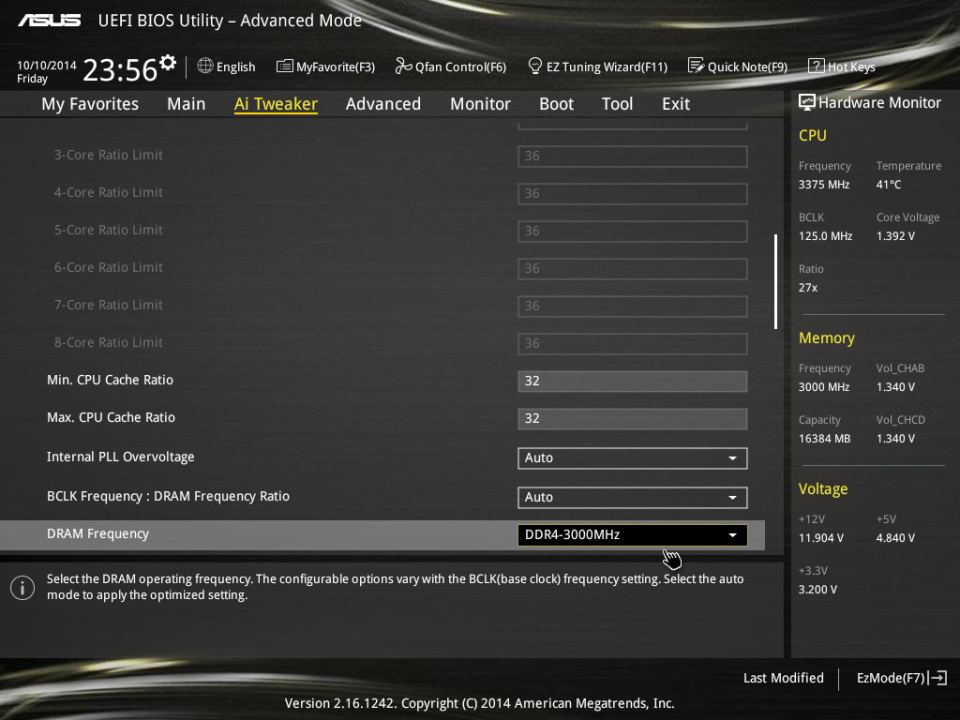Click the Hot Keys question mark icon
The width and height of the screenshot is (960, 720).
click(816, 66)
